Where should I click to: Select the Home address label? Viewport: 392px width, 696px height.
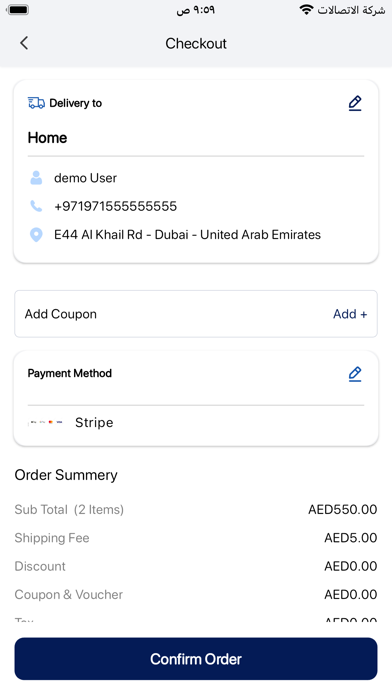47,138
